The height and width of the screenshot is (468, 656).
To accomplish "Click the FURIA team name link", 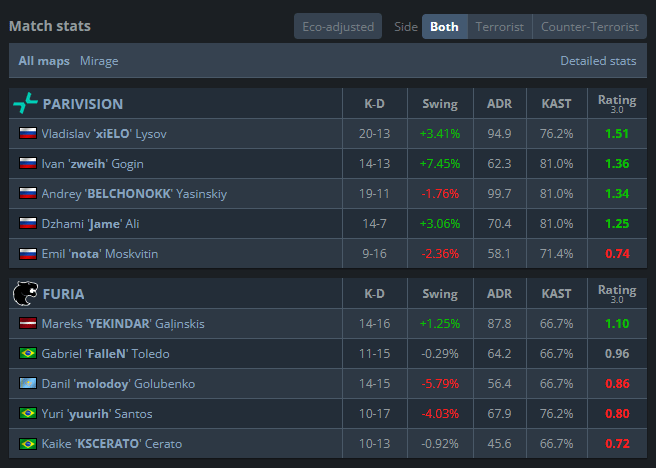I will (x=64, y=294).
